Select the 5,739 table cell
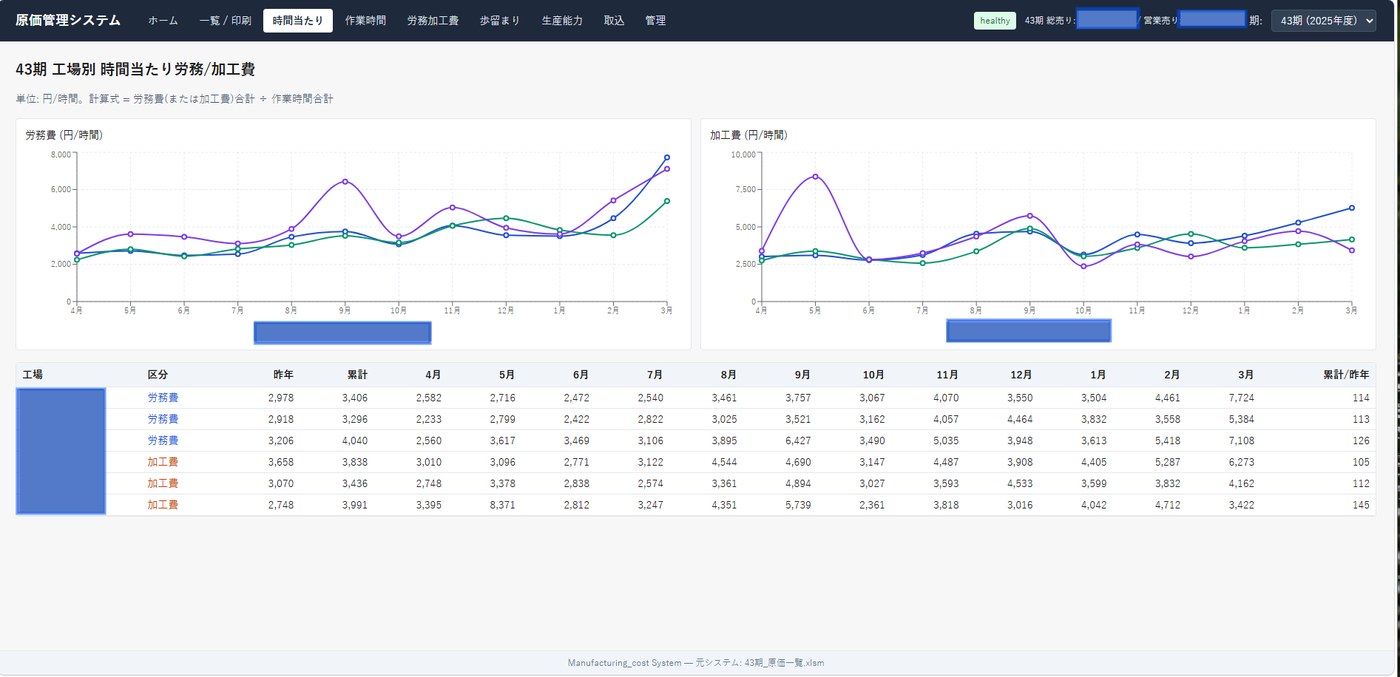The image size is (1400, 677). click(797, 505)
